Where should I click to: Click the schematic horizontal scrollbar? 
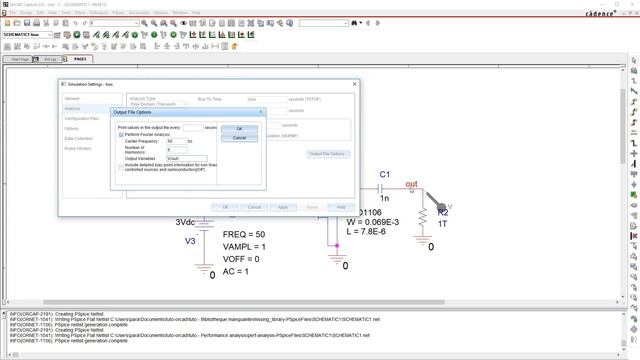(244, 302)
